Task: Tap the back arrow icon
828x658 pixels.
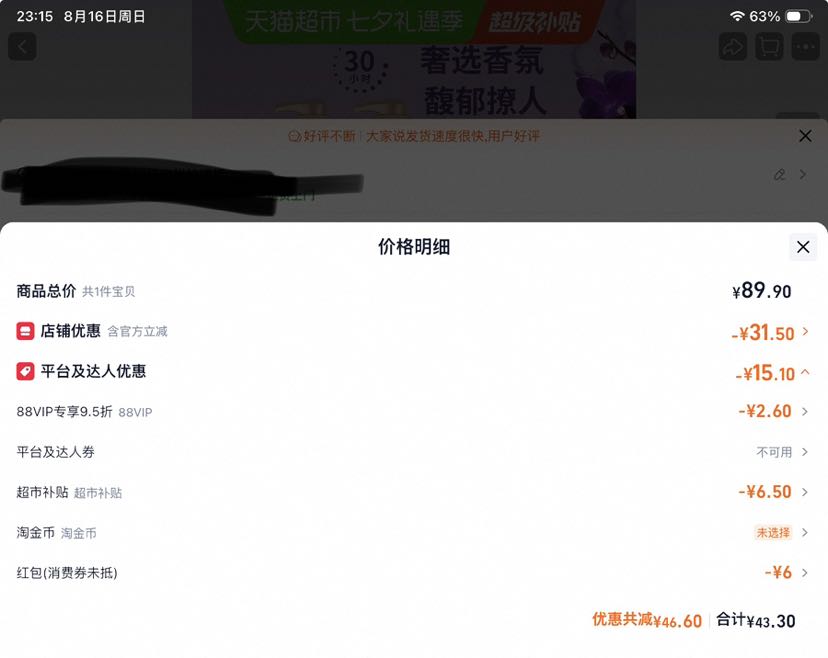Action: tap(22, 47)
